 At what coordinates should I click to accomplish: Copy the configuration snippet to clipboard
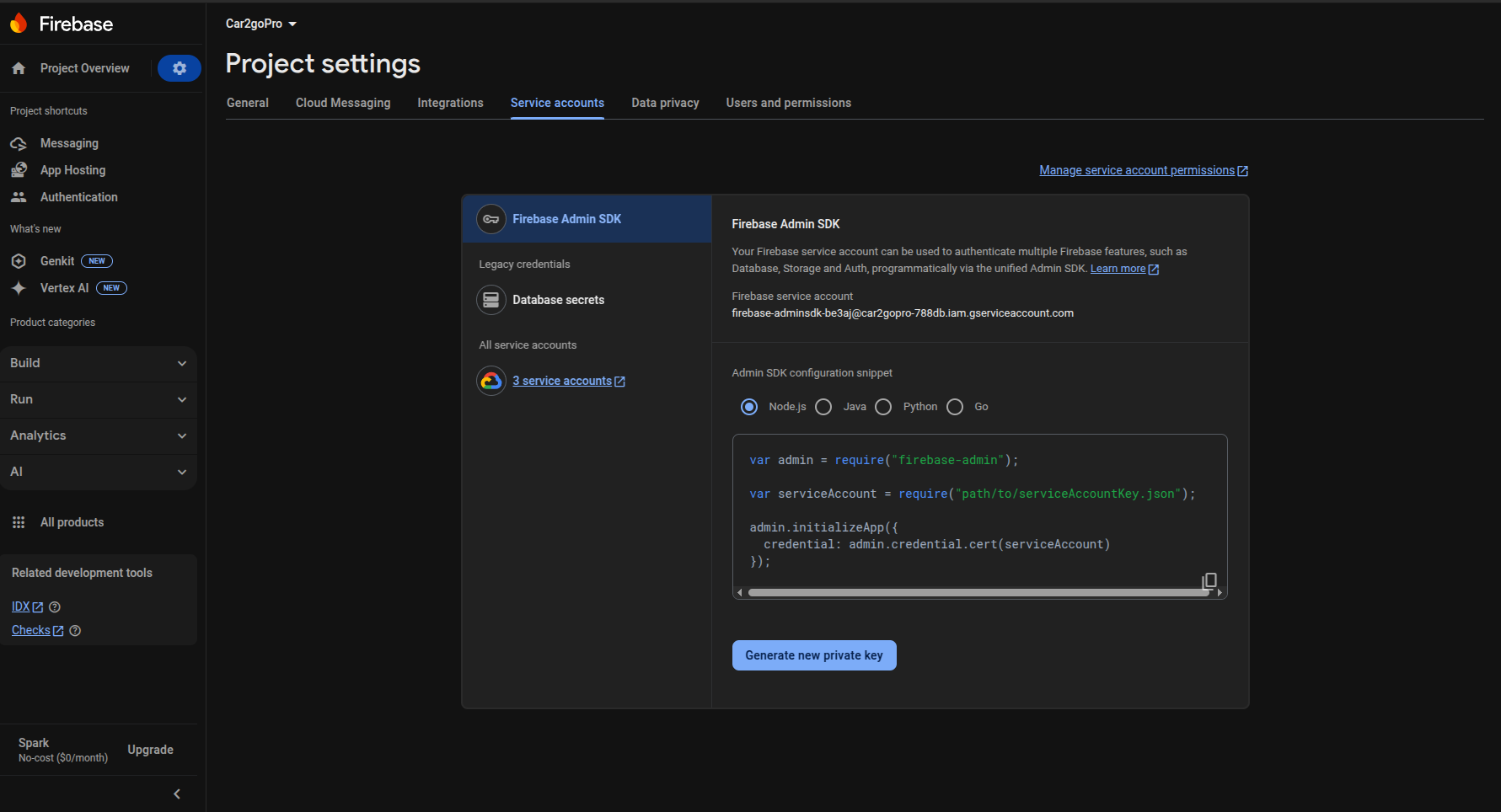1209,580
